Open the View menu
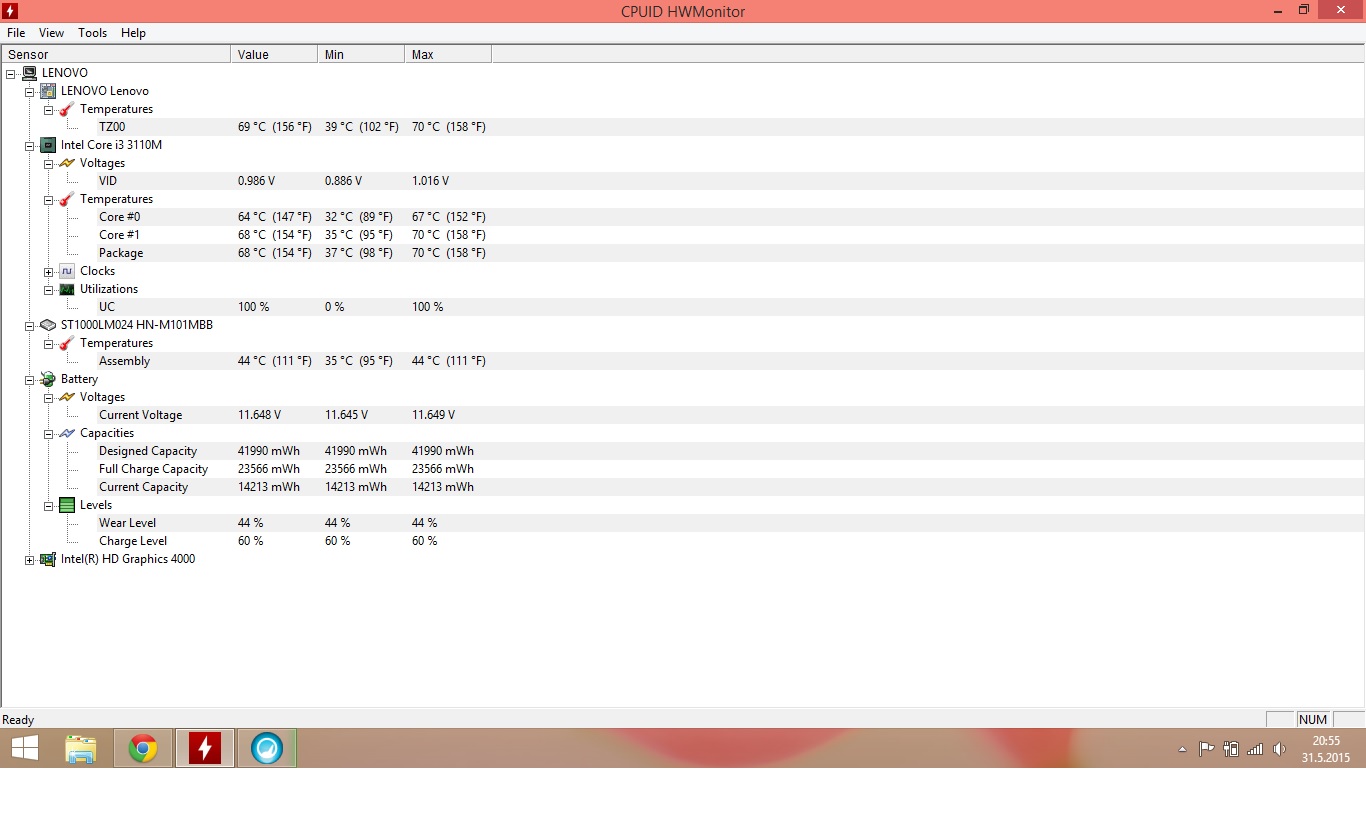Viewport: 1366px width, 838px height. pyautogui.click(x=51, y=33)
